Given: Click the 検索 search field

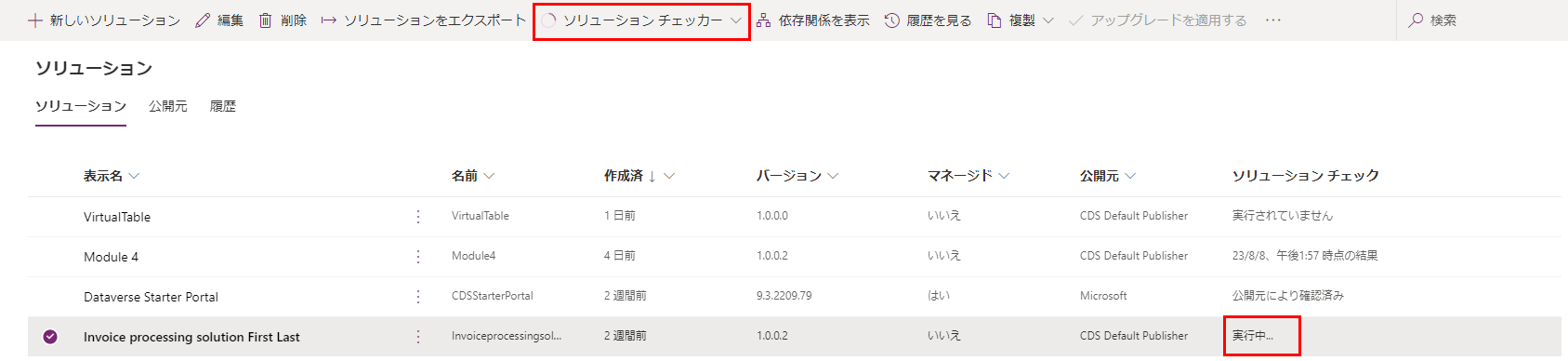Looking at the screenshot, I should [1482, 20].
